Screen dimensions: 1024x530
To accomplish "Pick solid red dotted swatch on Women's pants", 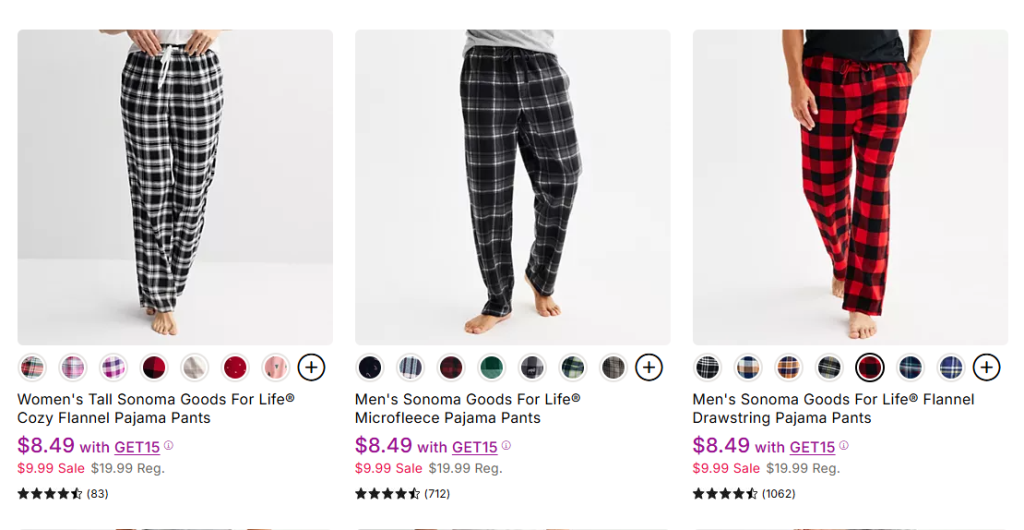I will [x=235, y=367].
